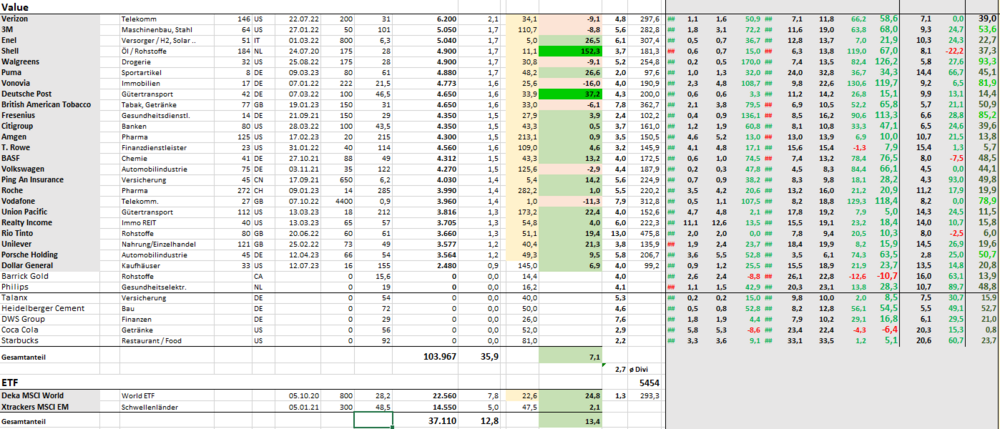Image resolution: width=1000 pixels, height=429 pixels.
Task: Select the bright green 37,2 performance cell
Action: pyautogui.click(x=571, y=94)
